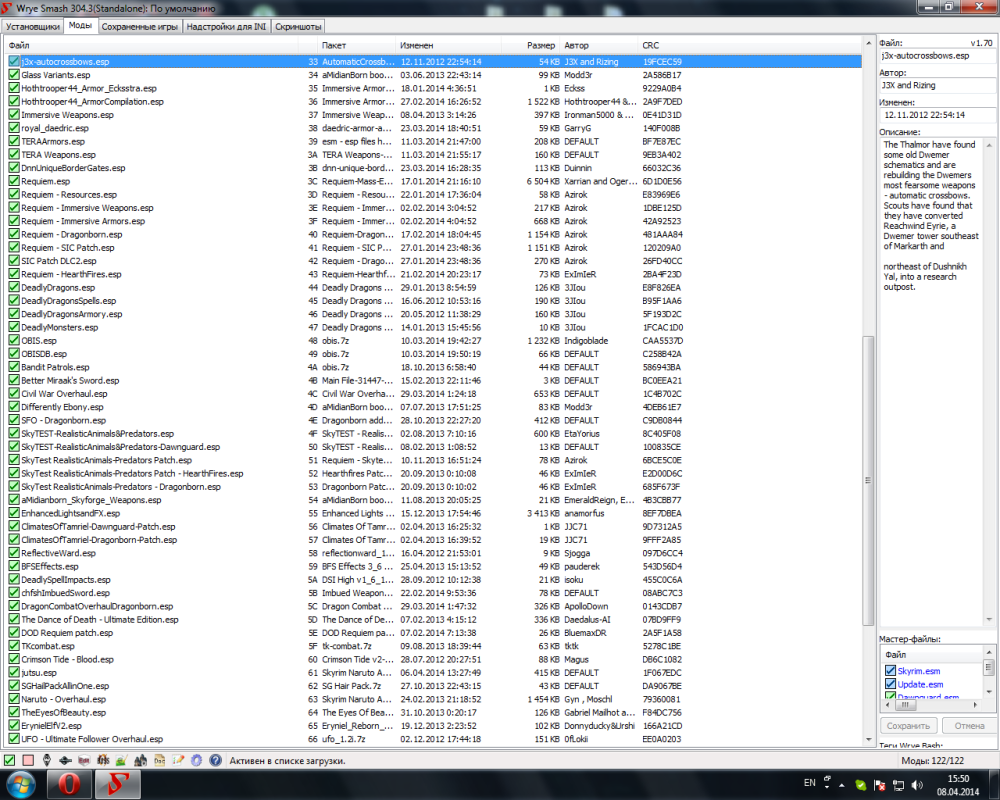Launch TES5Edit from the Edit icon
Viewport: 1000px width, 800px height.
coord(84,760)
